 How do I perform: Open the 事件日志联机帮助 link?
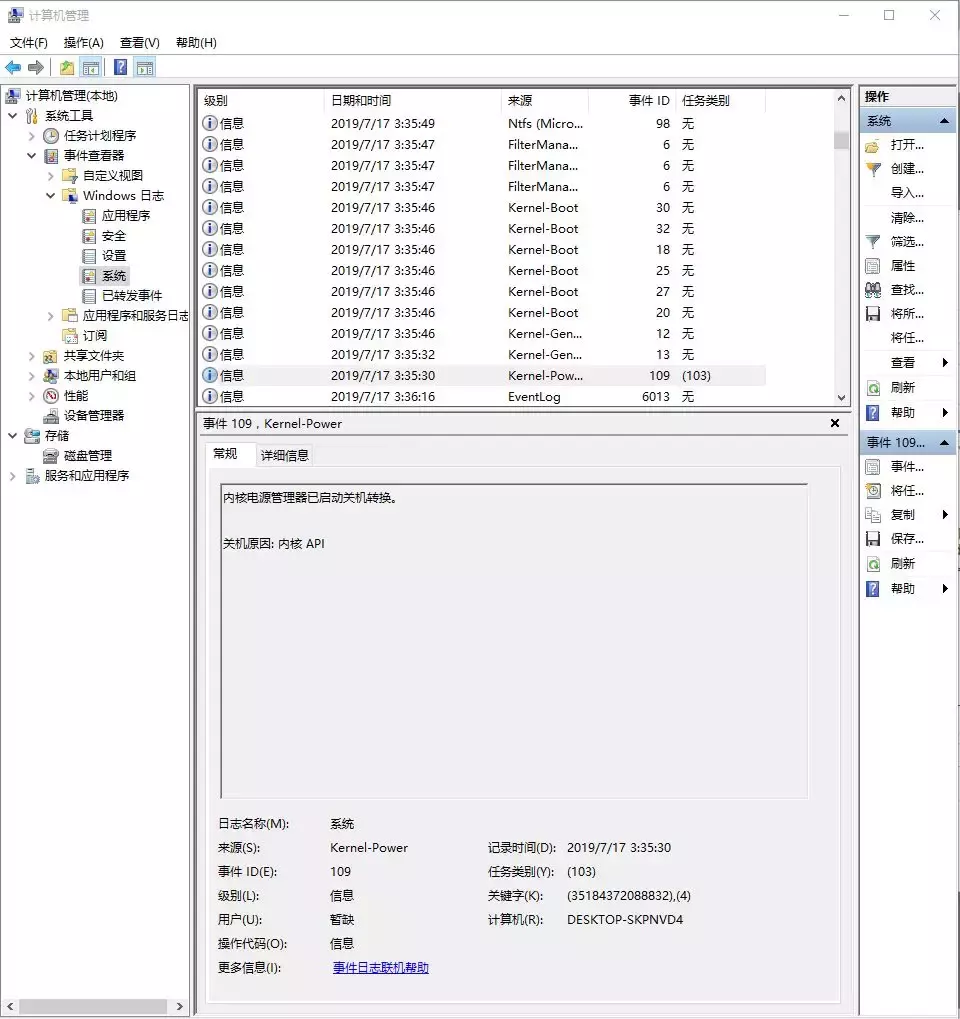381,968
